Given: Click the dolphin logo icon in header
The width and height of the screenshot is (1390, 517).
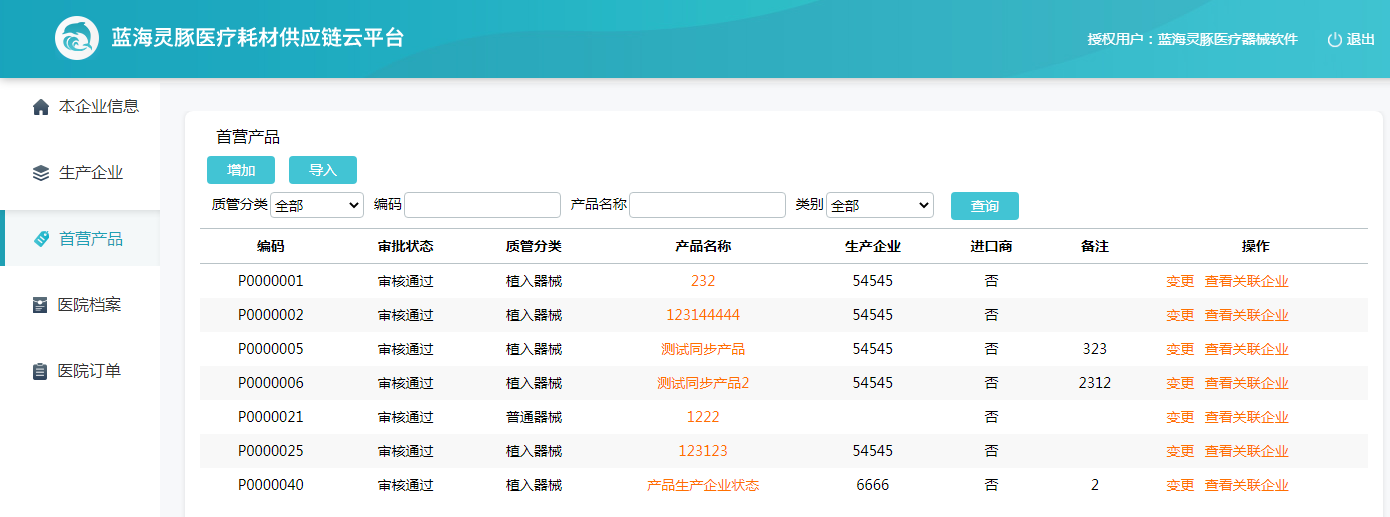Looking at the screenshot, I should click(77, 39).
